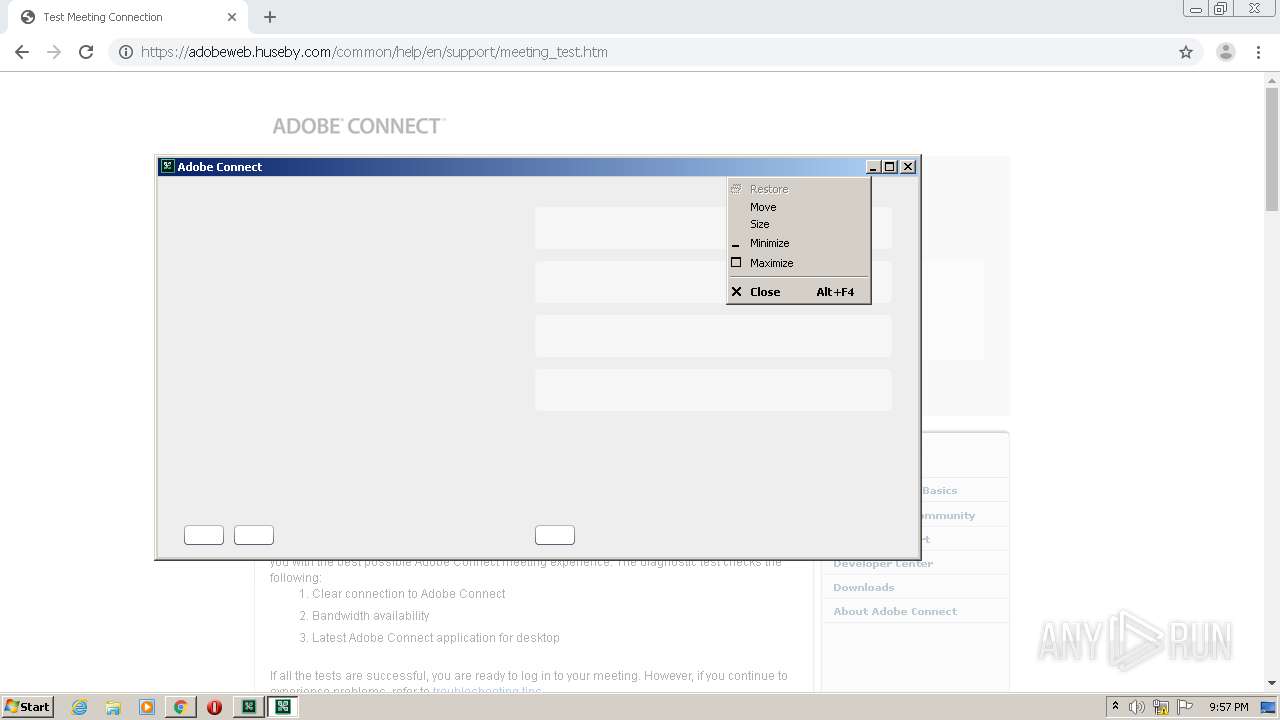
Task: Open the network status tray icon
Action: (x=1161, y=707)
